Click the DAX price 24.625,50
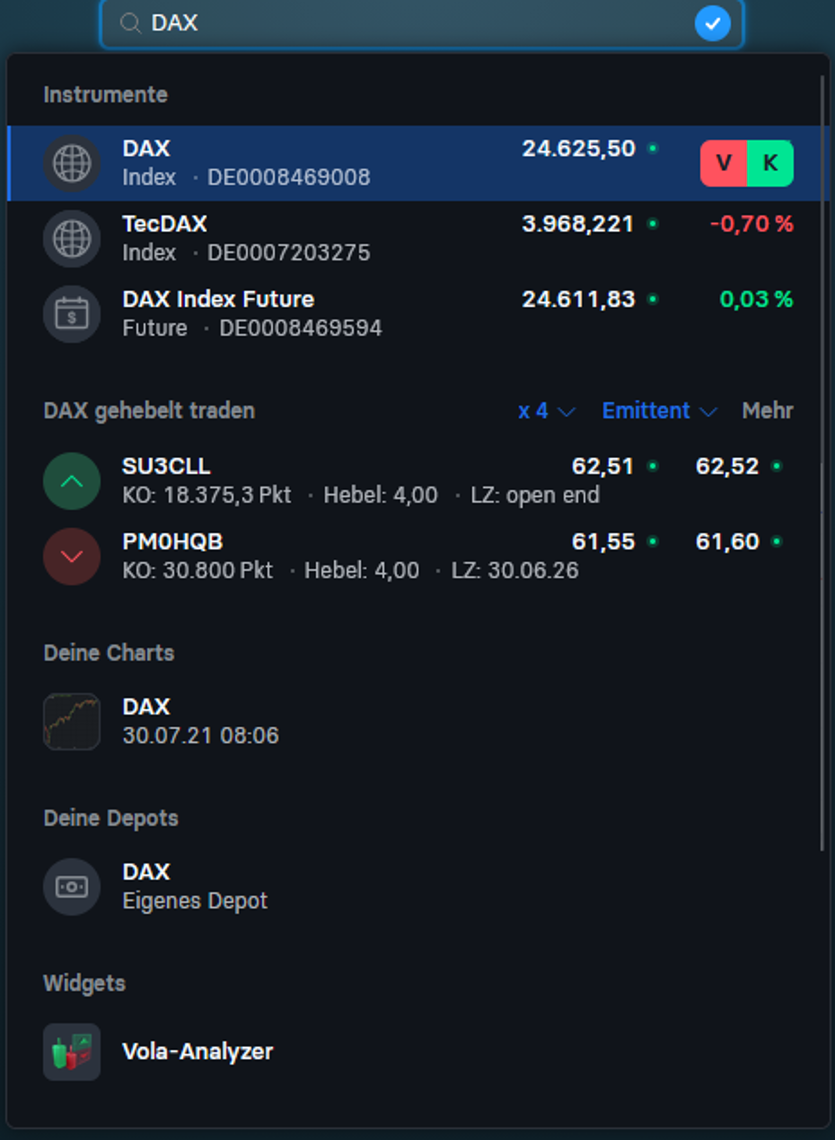This screenshot has height=1140, width=835. [x=579, y=148]
